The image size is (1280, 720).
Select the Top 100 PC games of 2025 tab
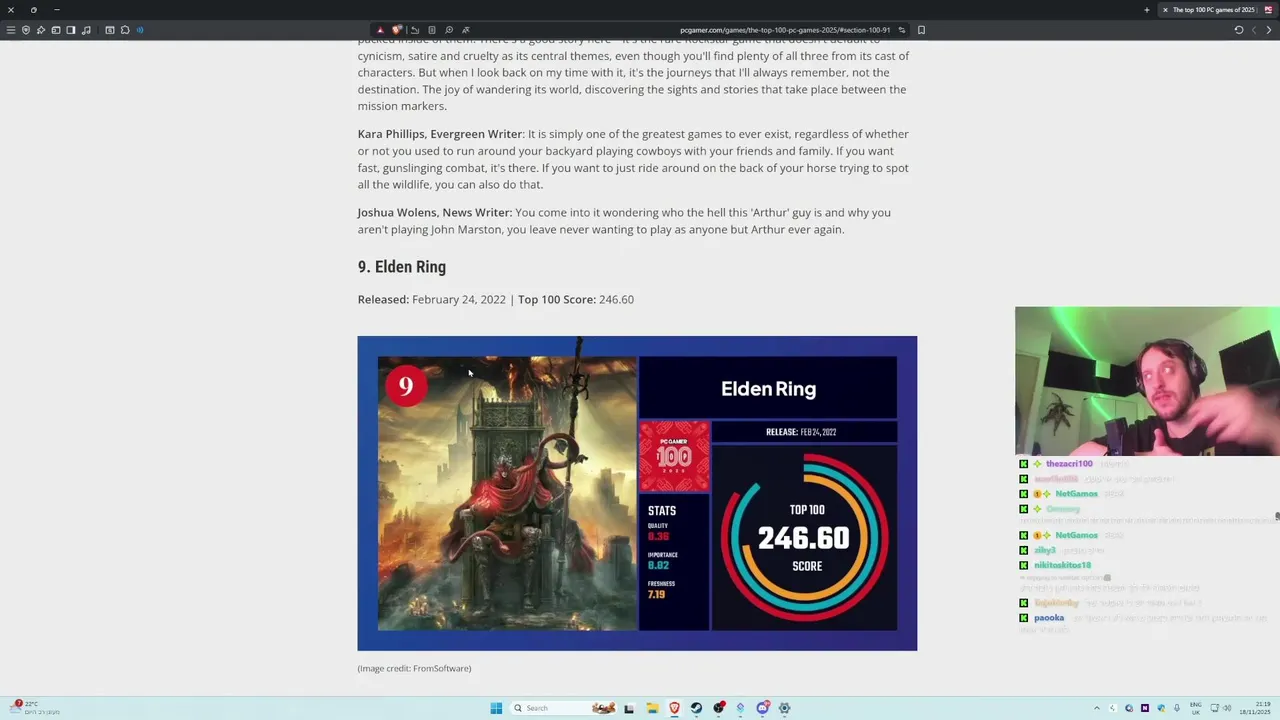point(1217,10)
